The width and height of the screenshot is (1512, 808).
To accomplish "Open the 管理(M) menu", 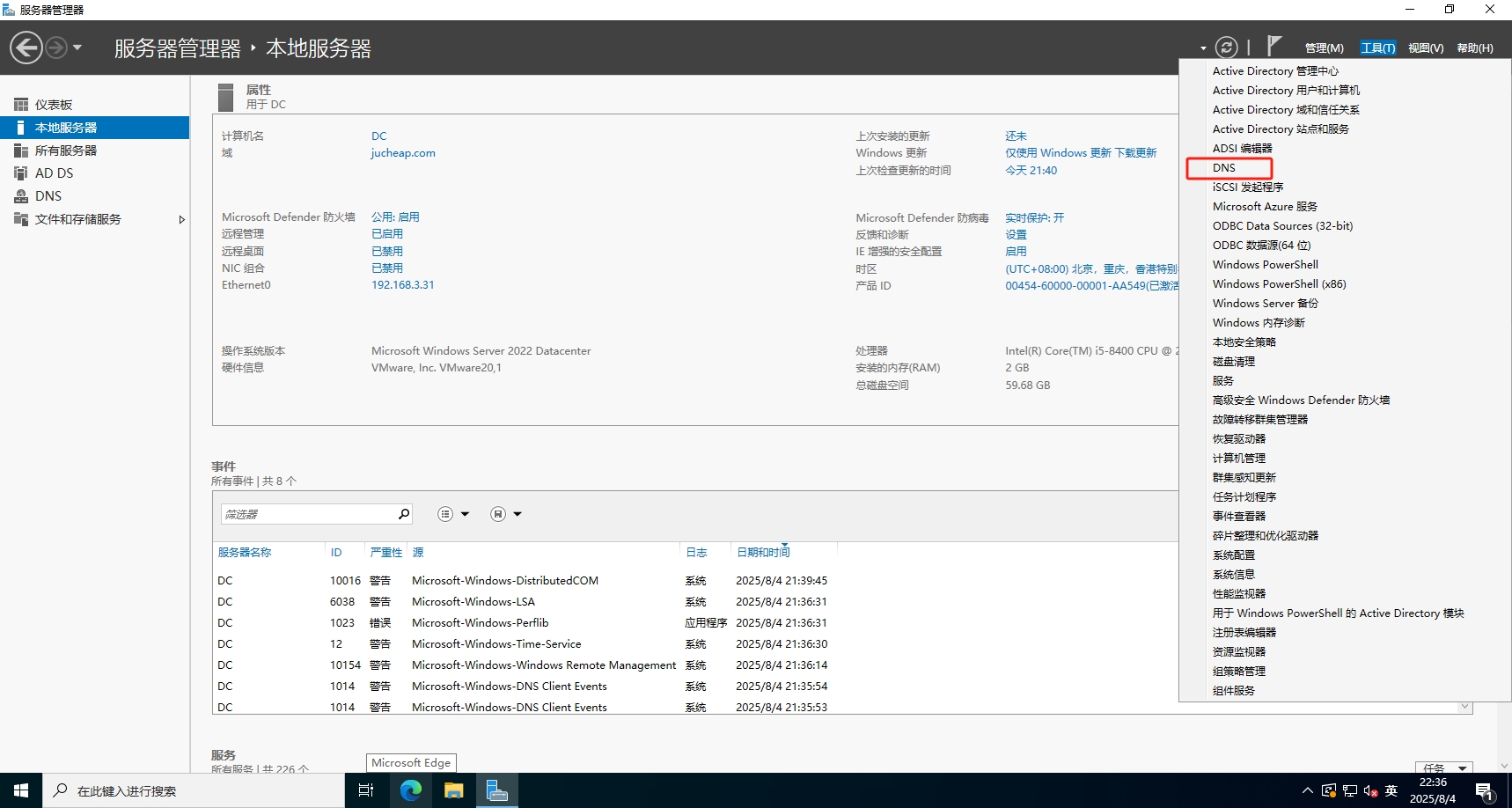I will [1324, 48].
